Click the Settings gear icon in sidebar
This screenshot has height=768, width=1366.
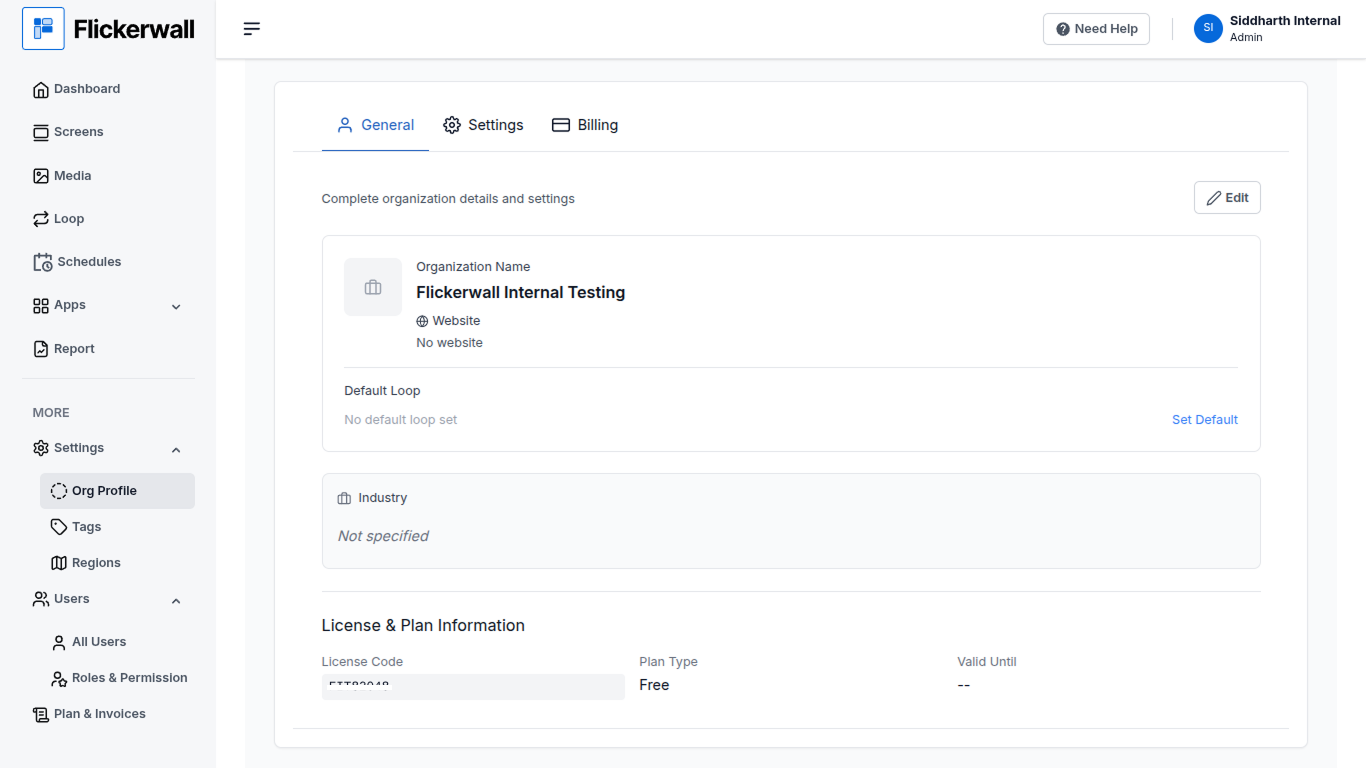pyautogui.click(x=41, y=448)
